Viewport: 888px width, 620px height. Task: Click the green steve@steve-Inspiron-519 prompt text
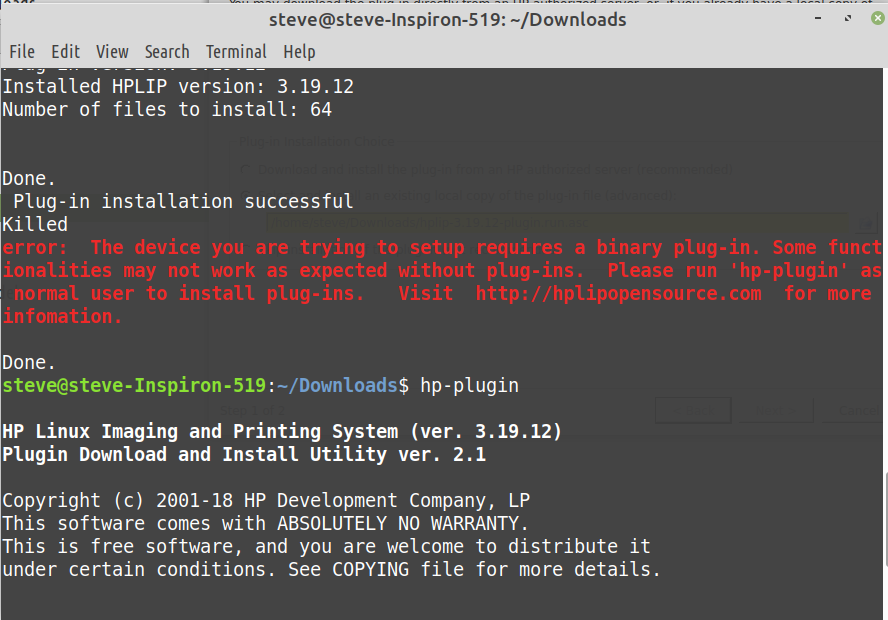[x=134, y=386]
